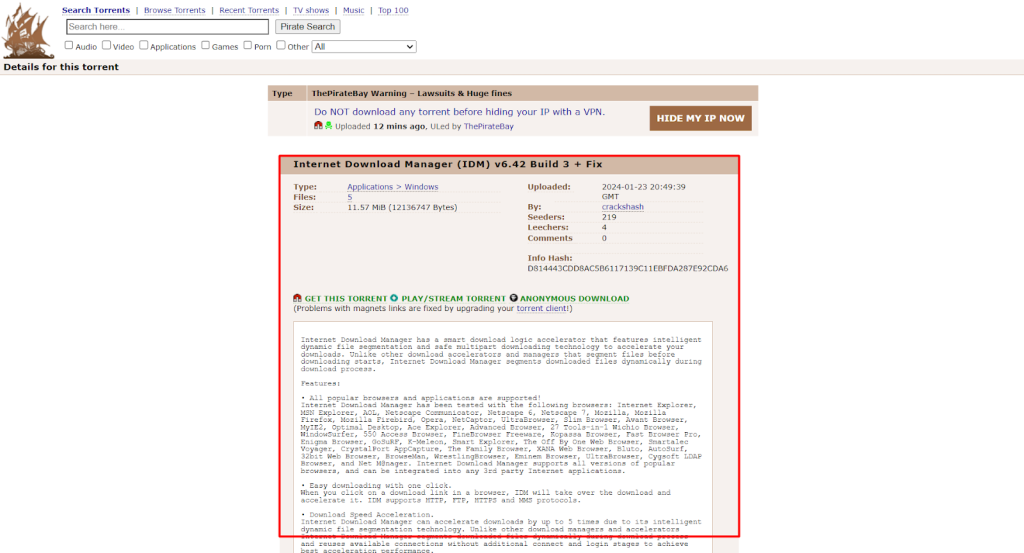
Task: Click the Details for this torrent heading
Action: [x=61, y=67]
